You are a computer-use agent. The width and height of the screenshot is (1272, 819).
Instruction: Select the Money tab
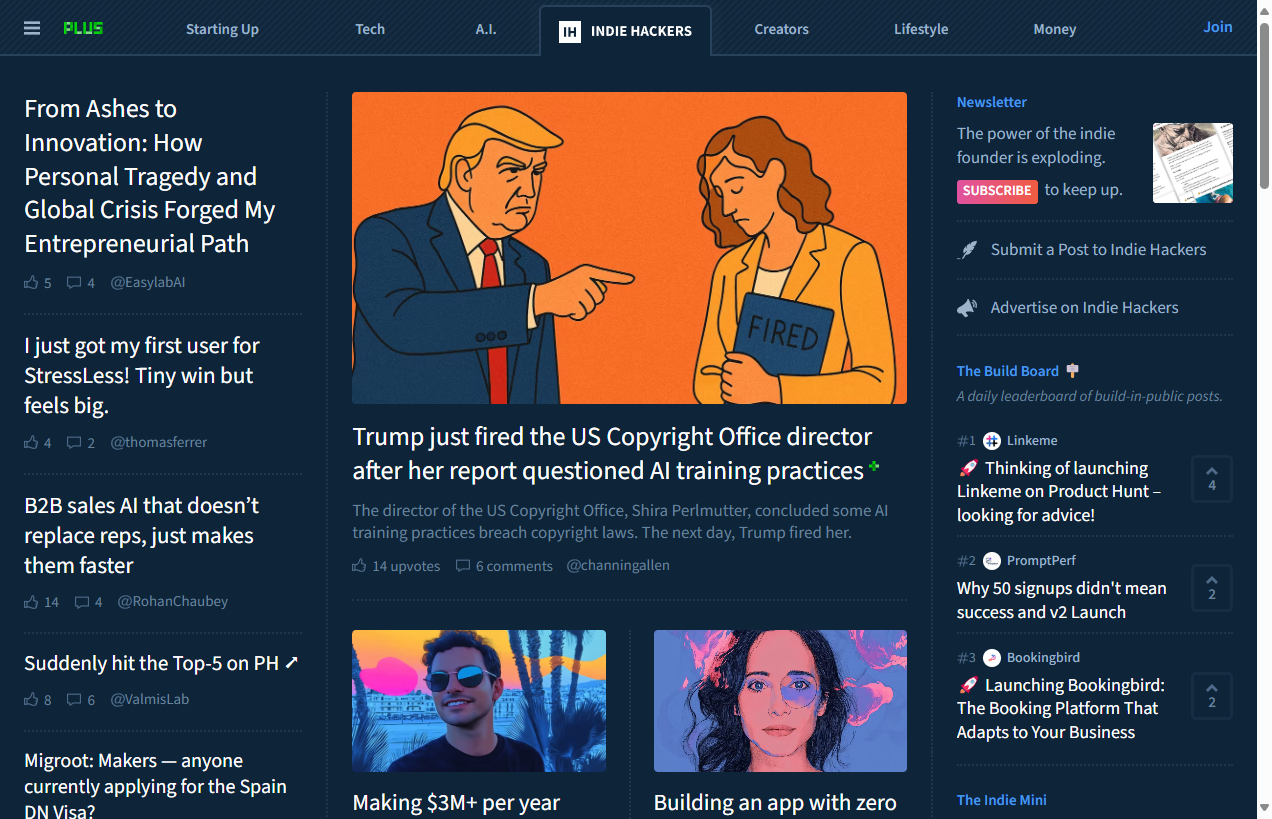[1055, 29]
